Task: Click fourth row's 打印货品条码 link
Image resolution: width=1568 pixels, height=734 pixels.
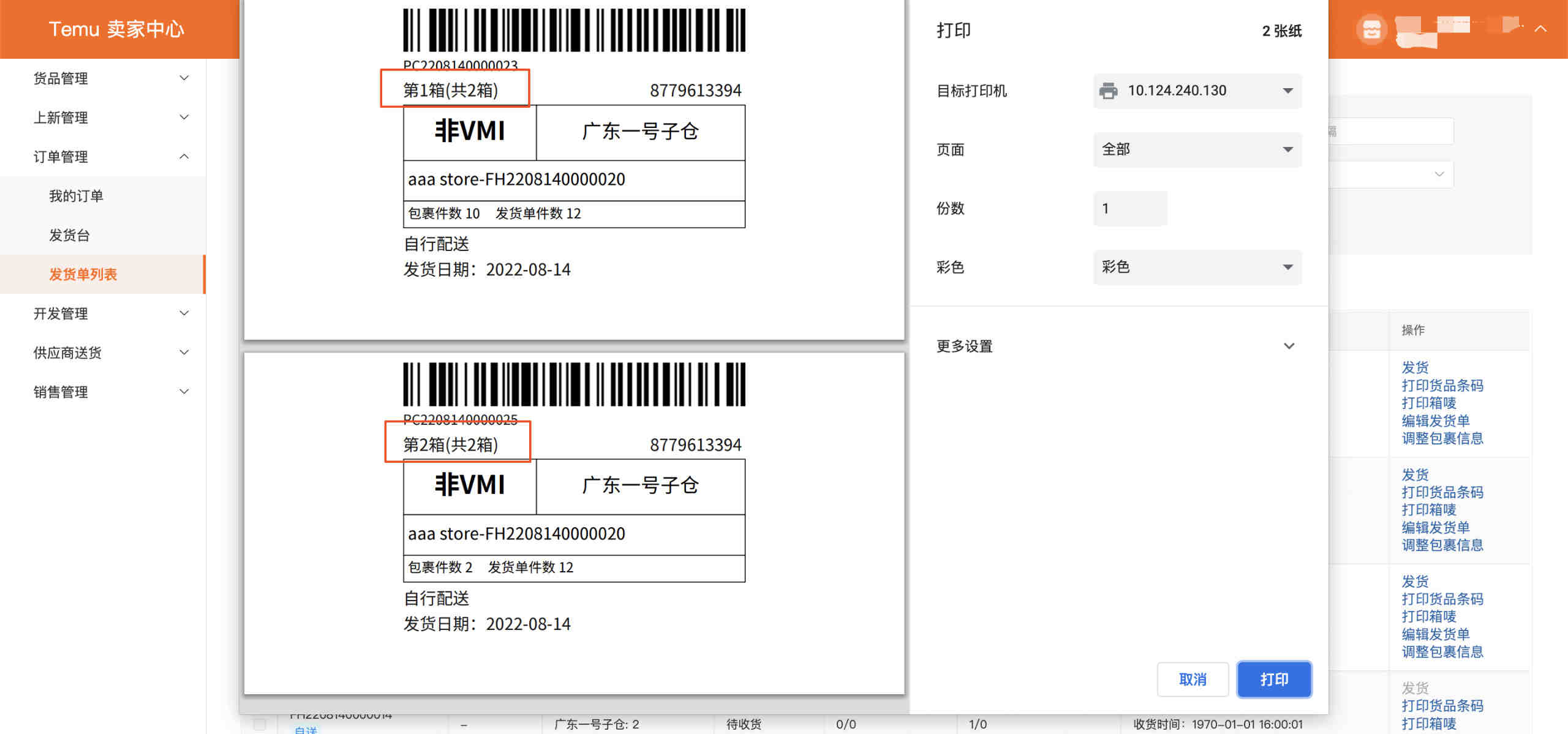Action: 1442,706
